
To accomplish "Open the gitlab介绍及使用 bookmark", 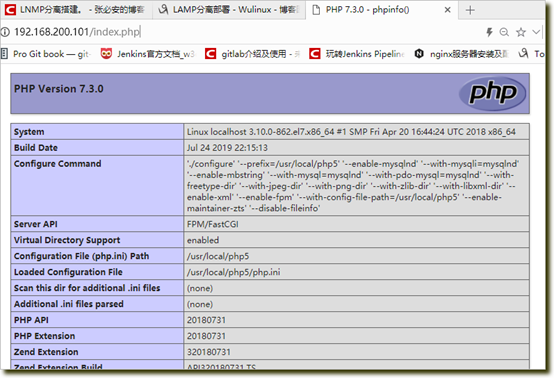I will click(x=253, y=54).
